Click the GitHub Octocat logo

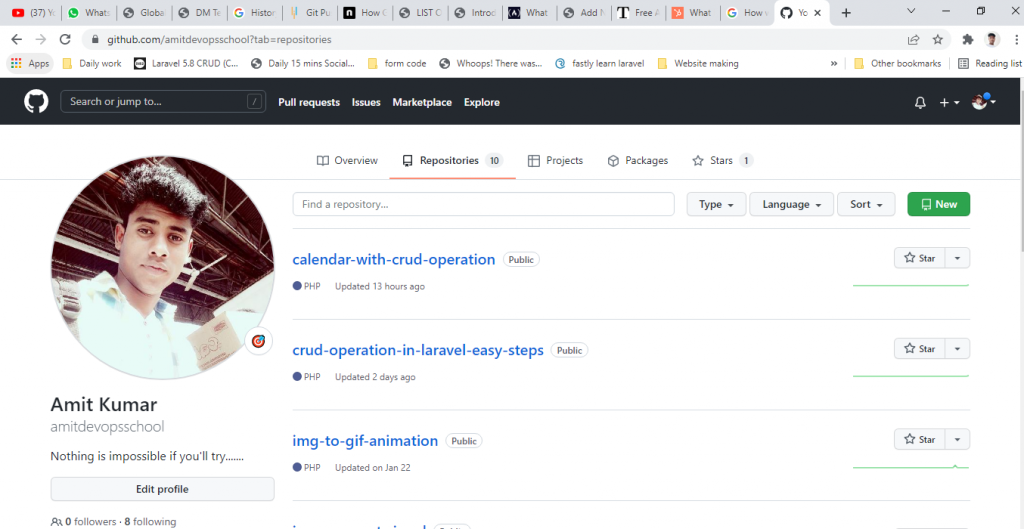(36, 102)
